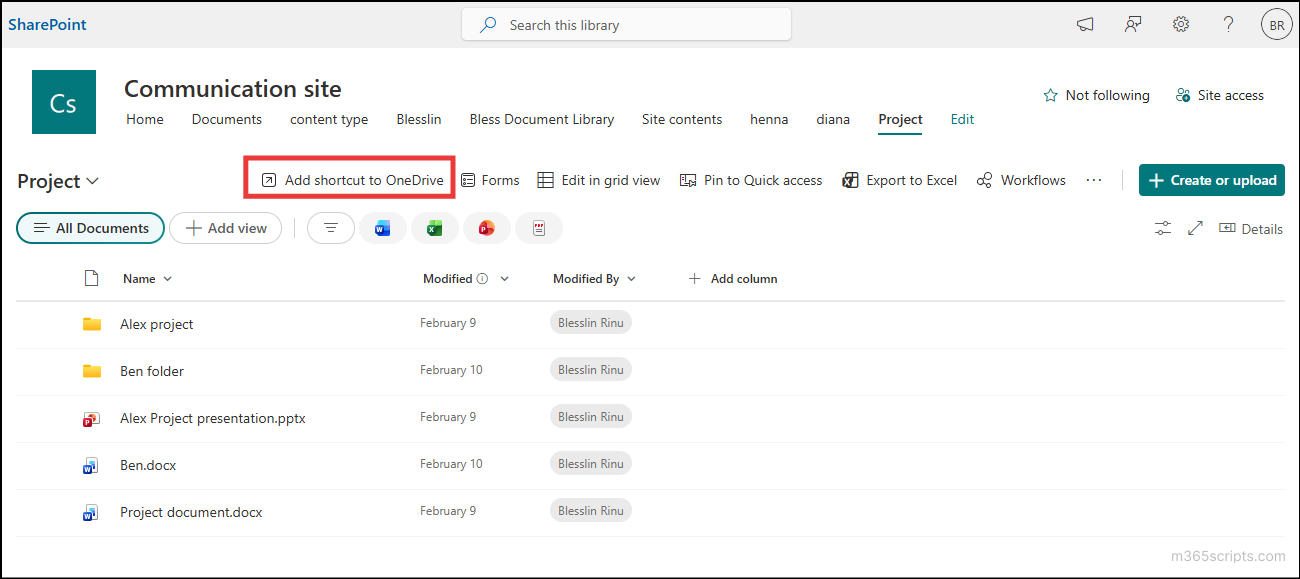Click the Create or upload button
Screen dimensions: 1300x579
(1211, 180)
